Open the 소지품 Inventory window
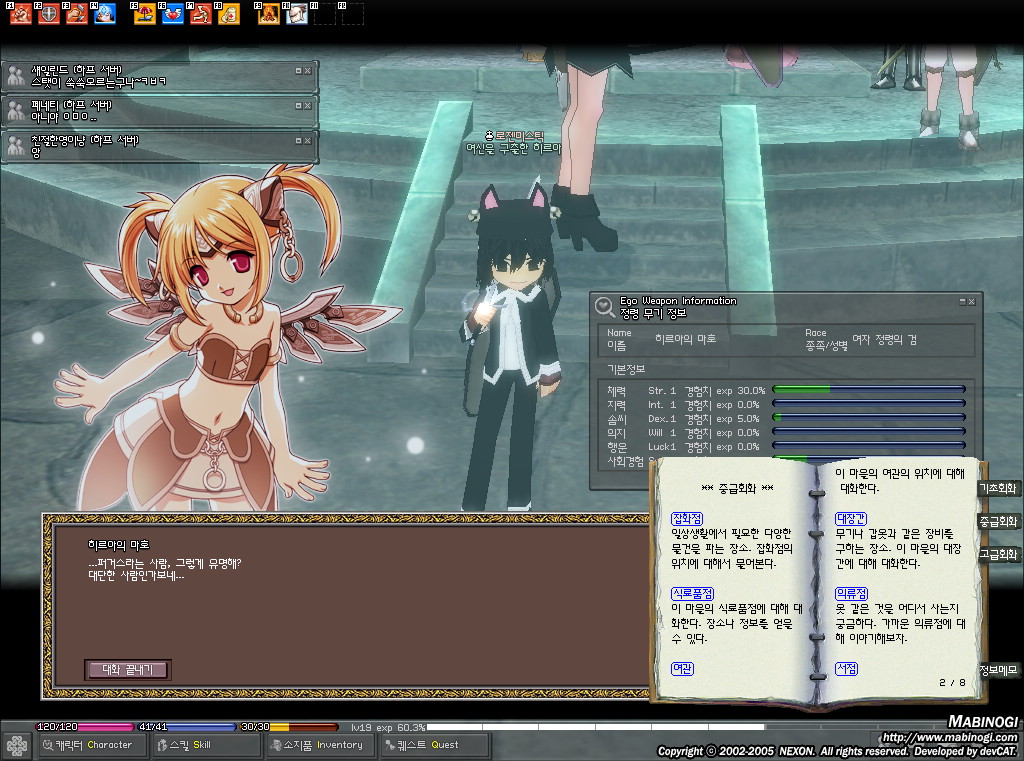 321,745
